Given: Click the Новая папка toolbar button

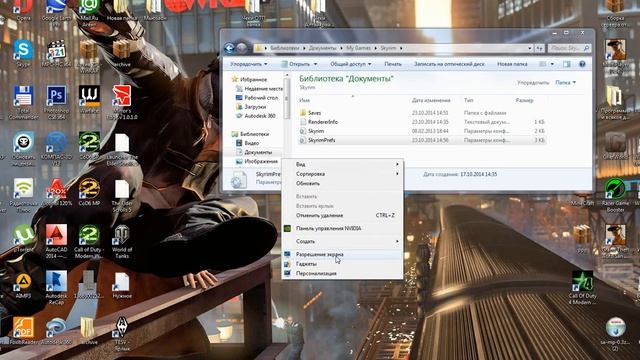Looking at the screenshot, I should coord(512,64).
